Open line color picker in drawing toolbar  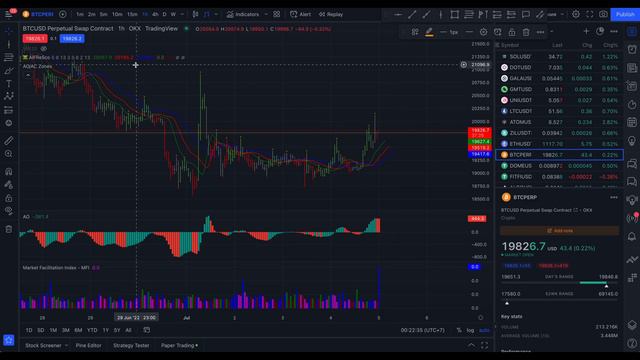click(429, 32)
